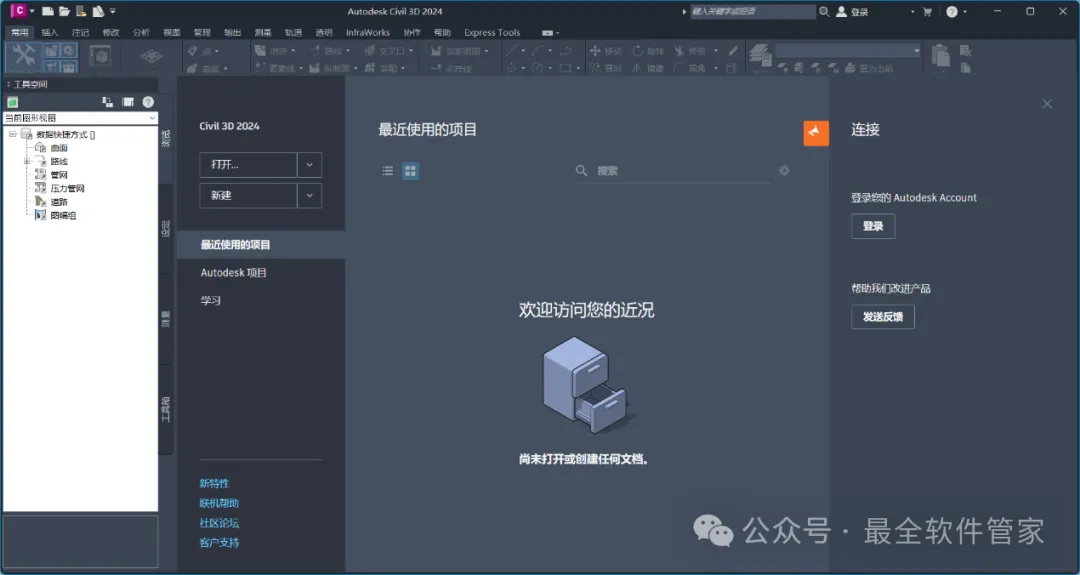
Task: Click the 发送反馈 button
Action: 883,317
